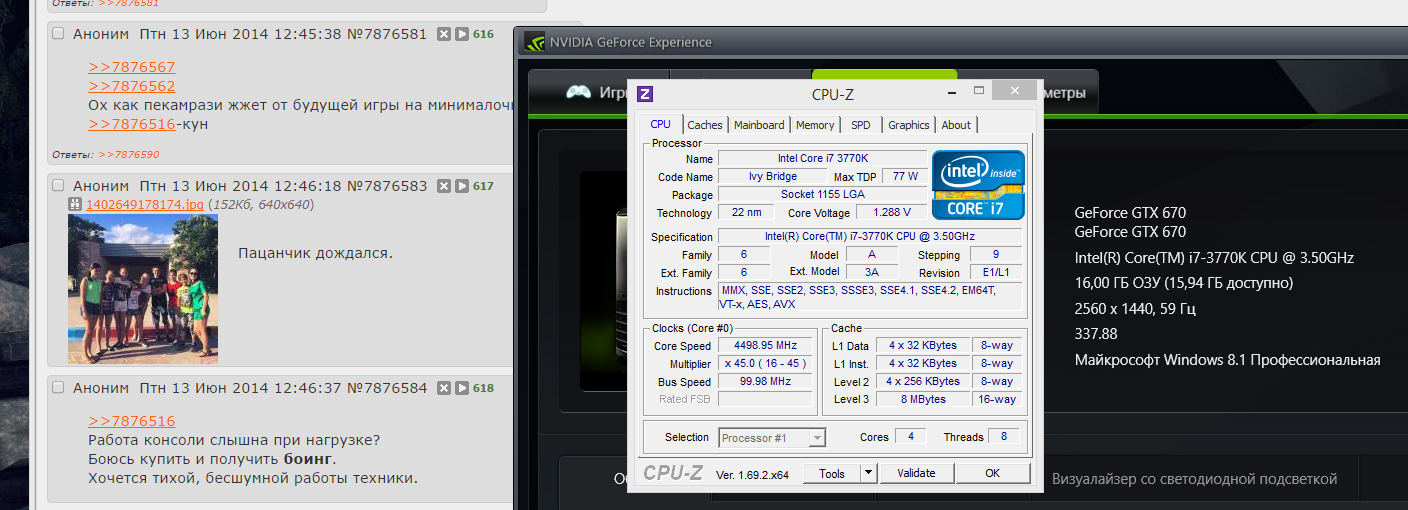Click the Max TDP value 77 W
Image resolution: width=1408 pixels, height=510 pixels.
coord(905,177)
